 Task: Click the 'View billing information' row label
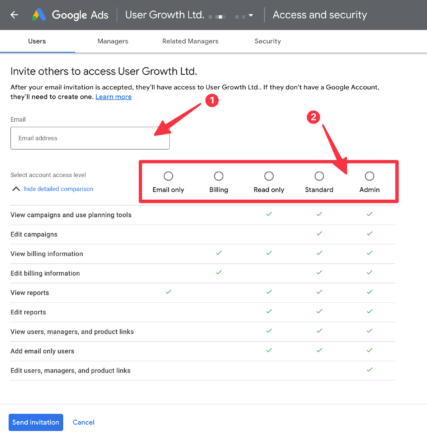(x=47, y=254)
